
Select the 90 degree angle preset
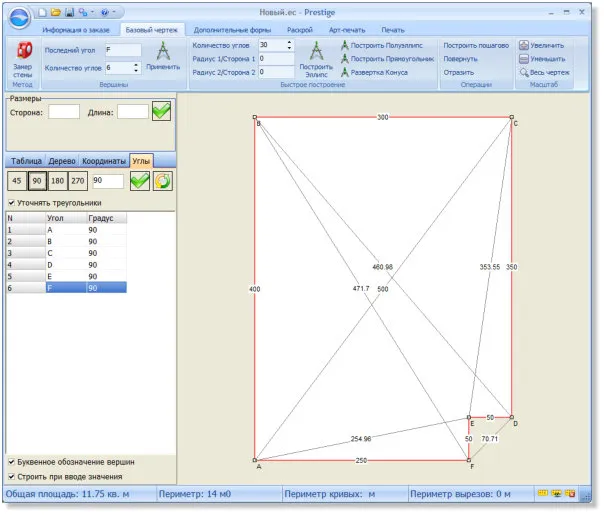point(37,181)
